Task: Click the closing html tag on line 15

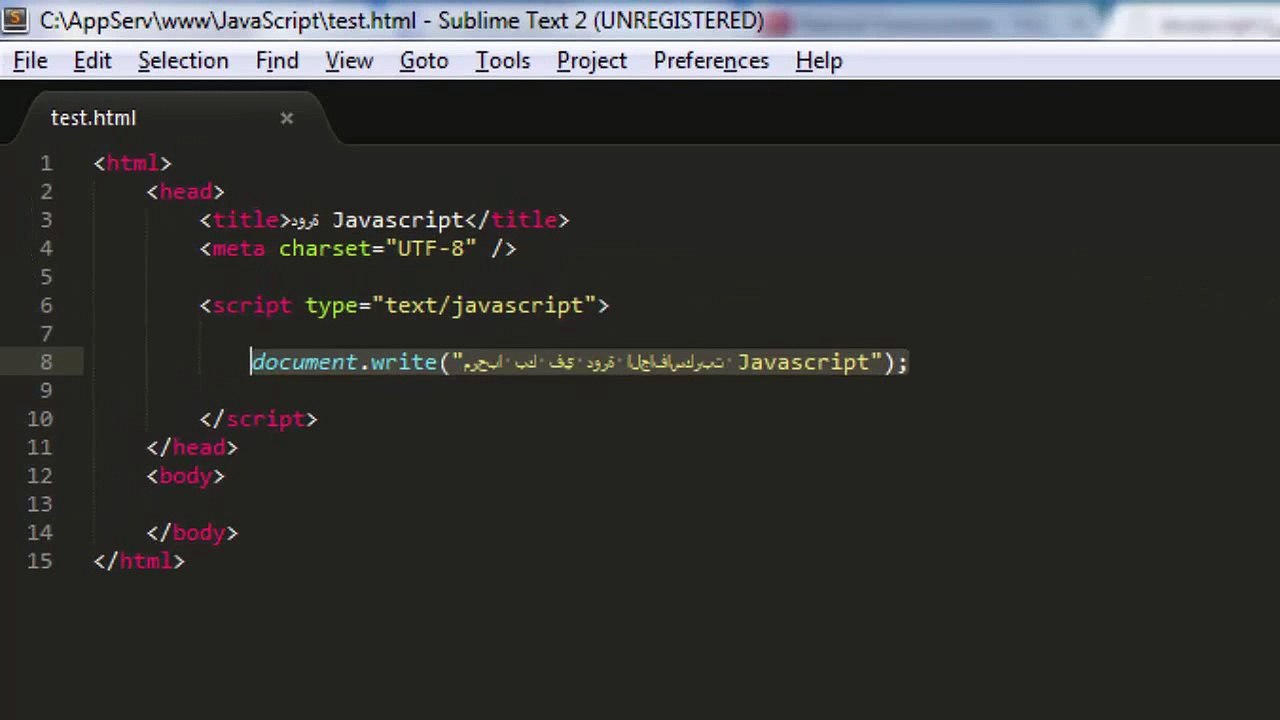Action: [x=139, y=561]
